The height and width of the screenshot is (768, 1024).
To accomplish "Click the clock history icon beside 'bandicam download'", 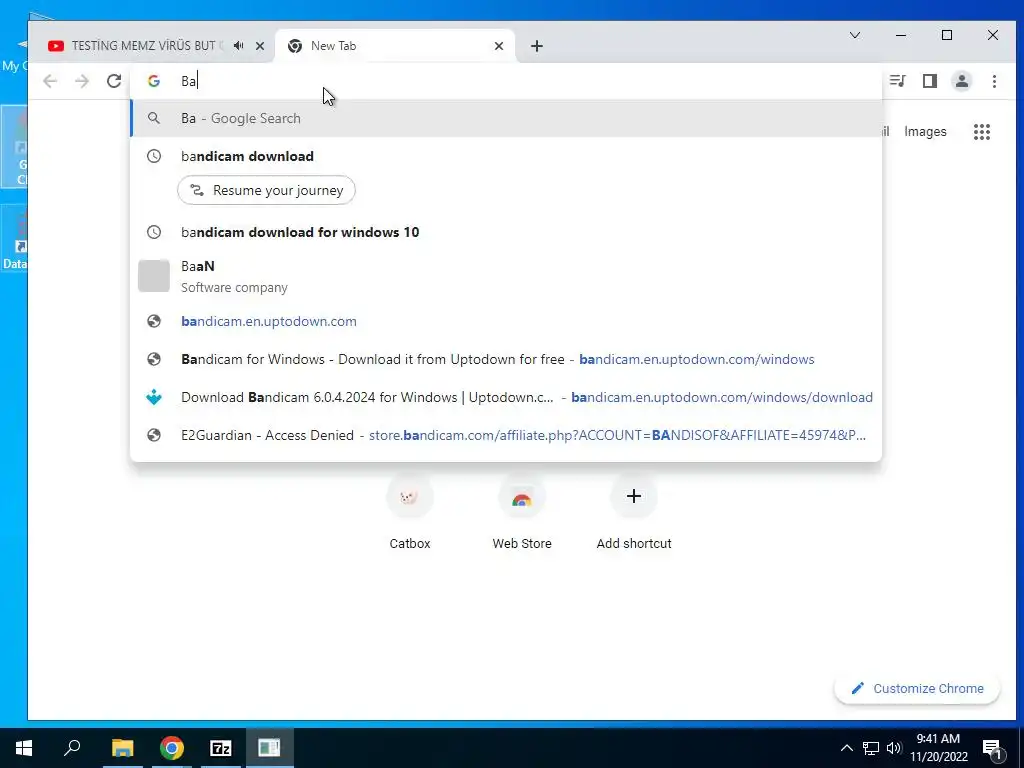I will click(154, 156).
